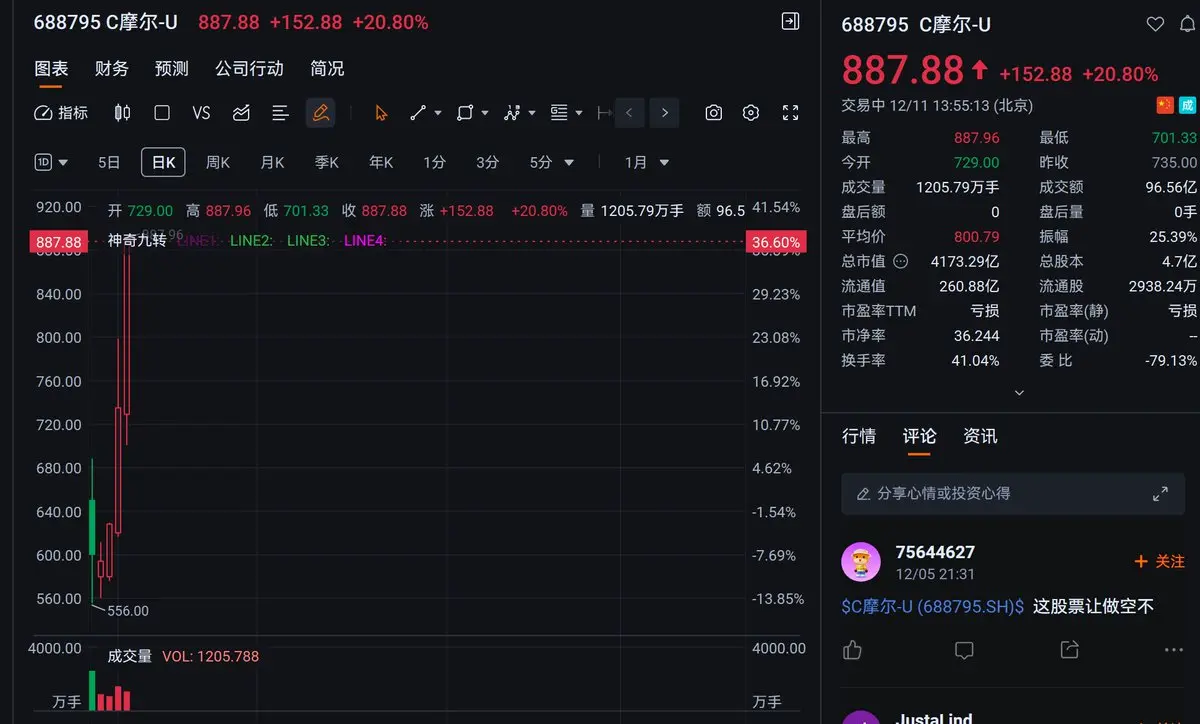This screenshot has width=1200, height=724.
Task: Open the 1D interval dropdown
Action: pyautogui.click(x=51, y=162)
